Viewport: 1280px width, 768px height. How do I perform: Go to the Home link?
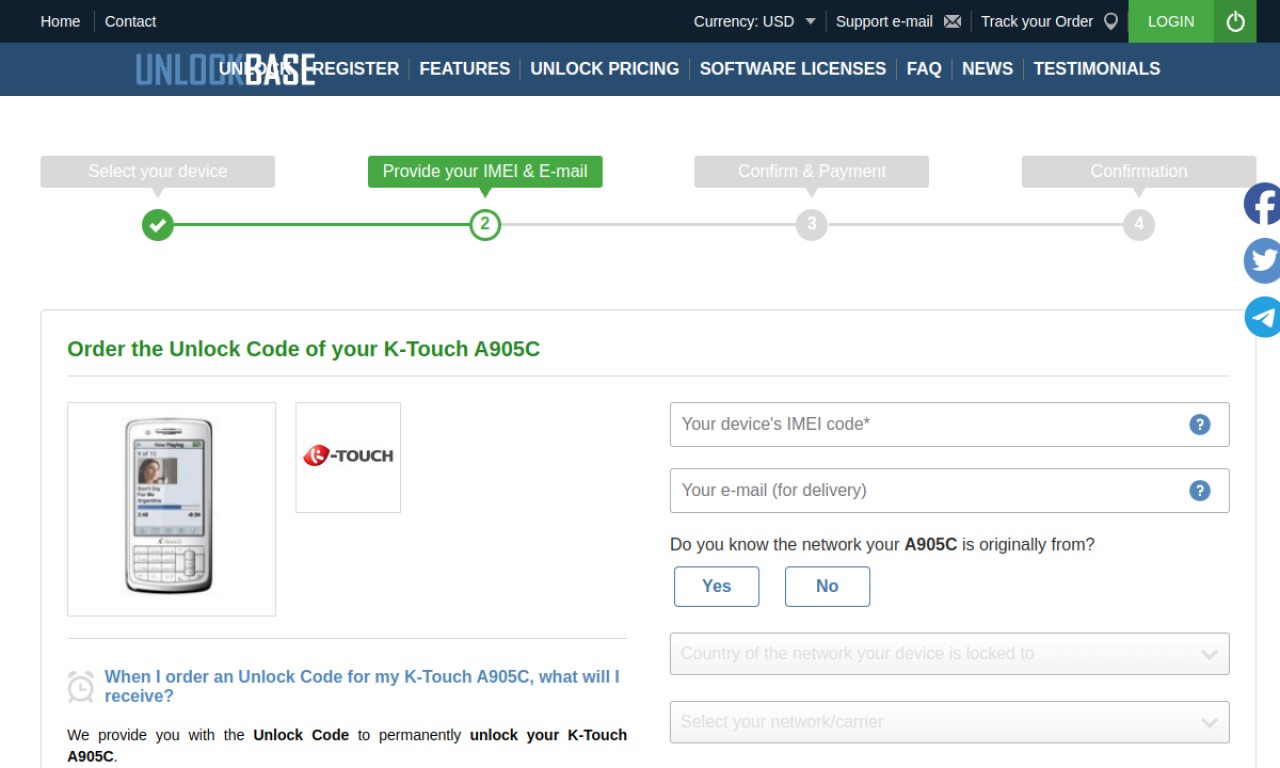[x=60, y=21]
